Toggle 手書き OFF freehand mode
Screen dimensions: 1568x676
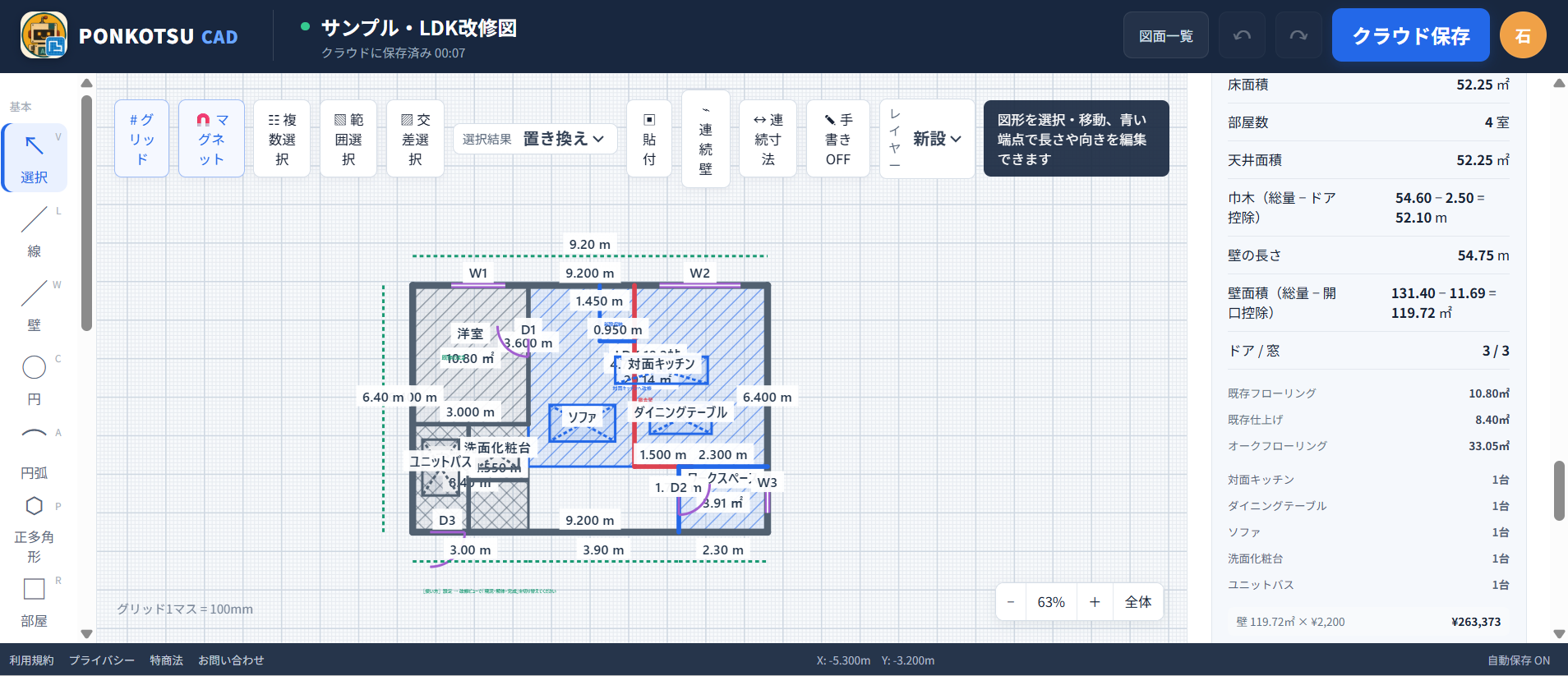[838, 139]
